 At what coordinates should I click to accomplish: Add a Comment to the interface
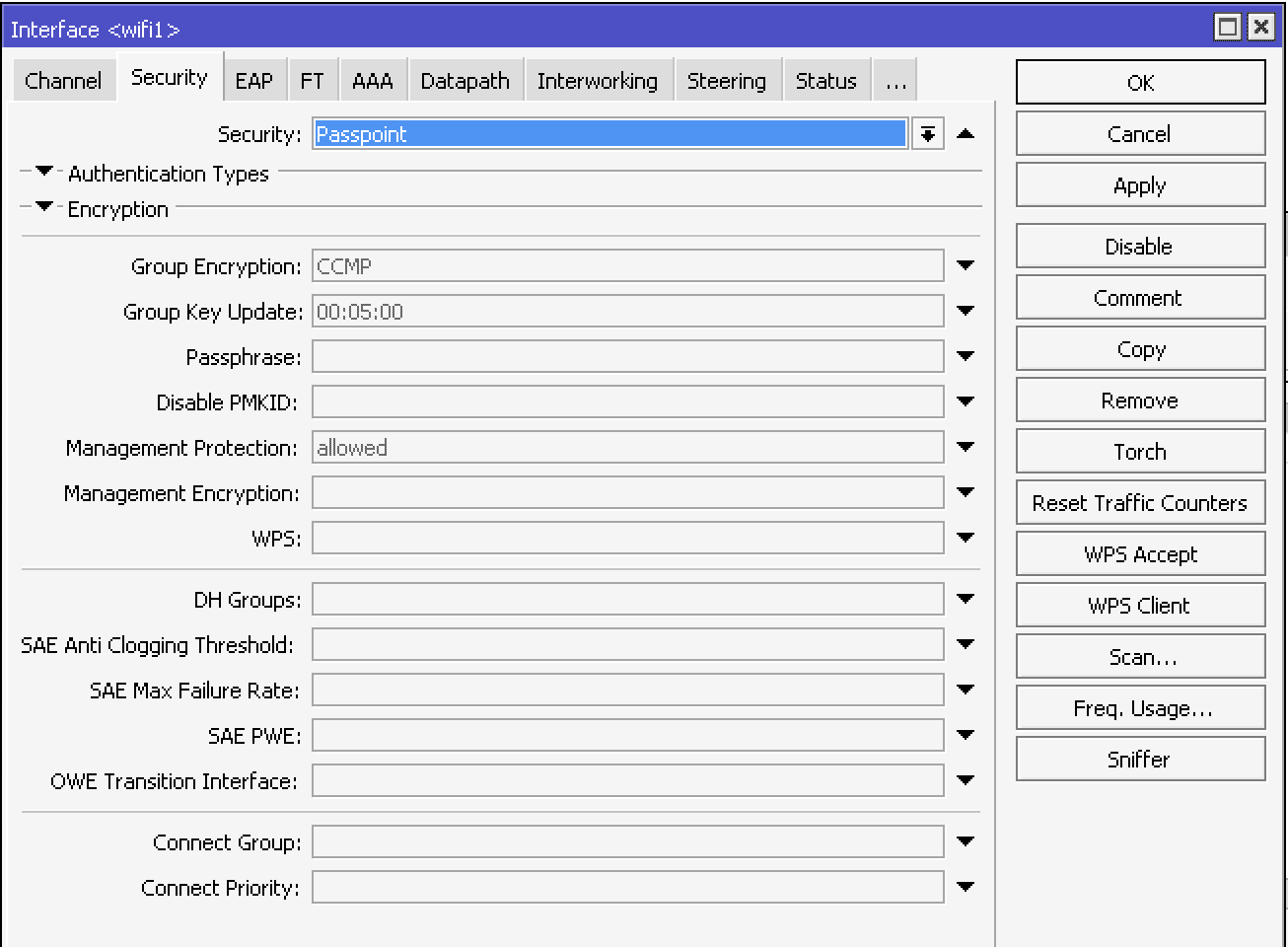click(1140, 298)
